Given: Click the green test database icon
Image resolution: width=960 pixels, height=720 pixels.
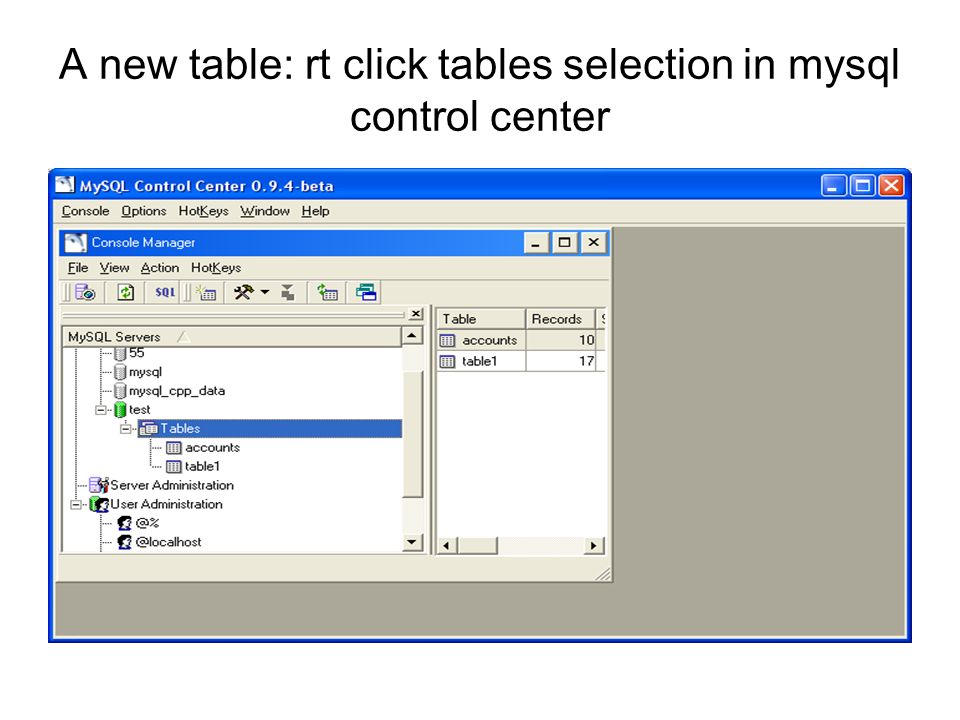Looking at the screenshot, I should (x=120, y=410).
